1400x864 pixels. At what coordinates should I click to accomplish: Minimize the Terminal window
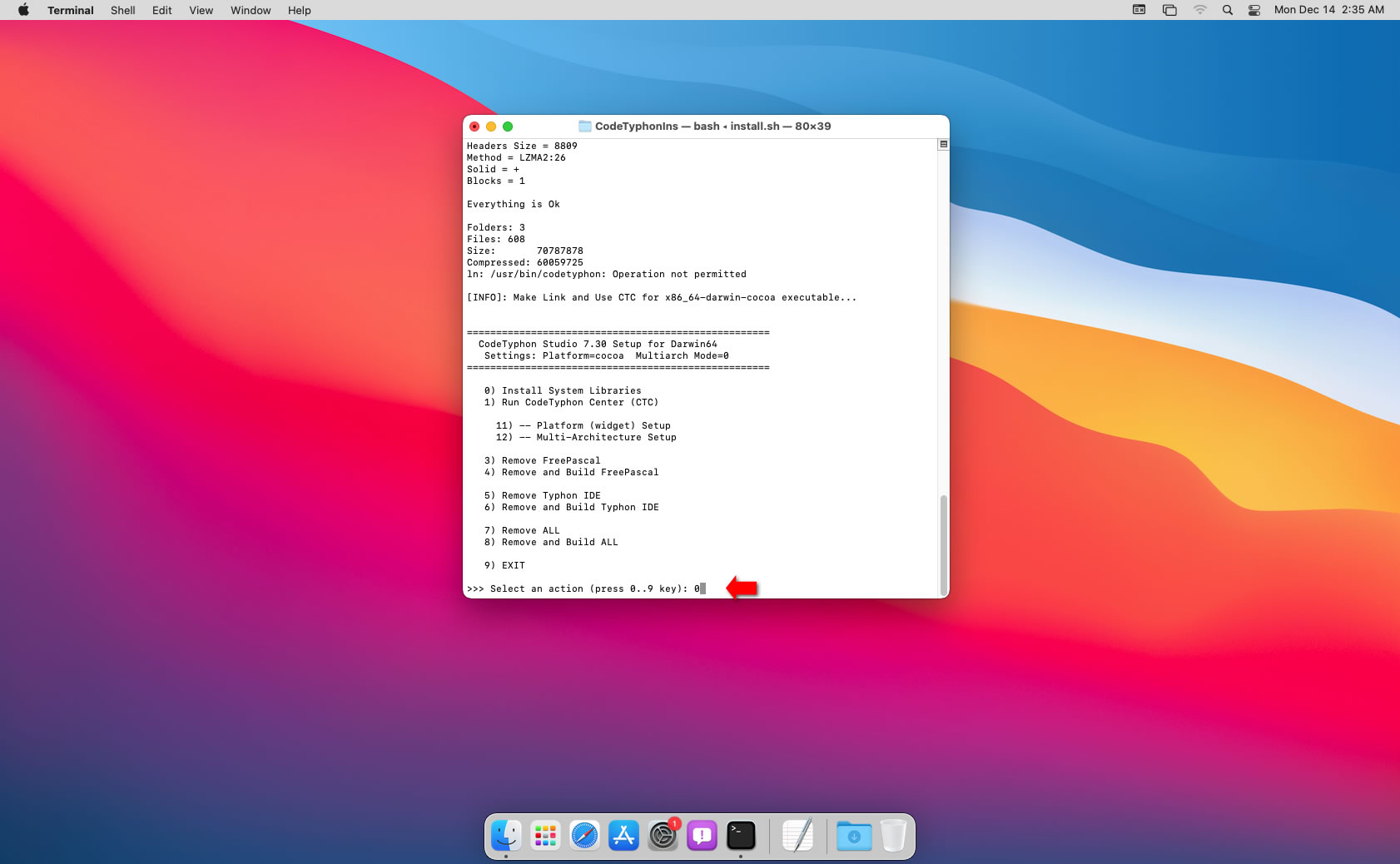491,127
